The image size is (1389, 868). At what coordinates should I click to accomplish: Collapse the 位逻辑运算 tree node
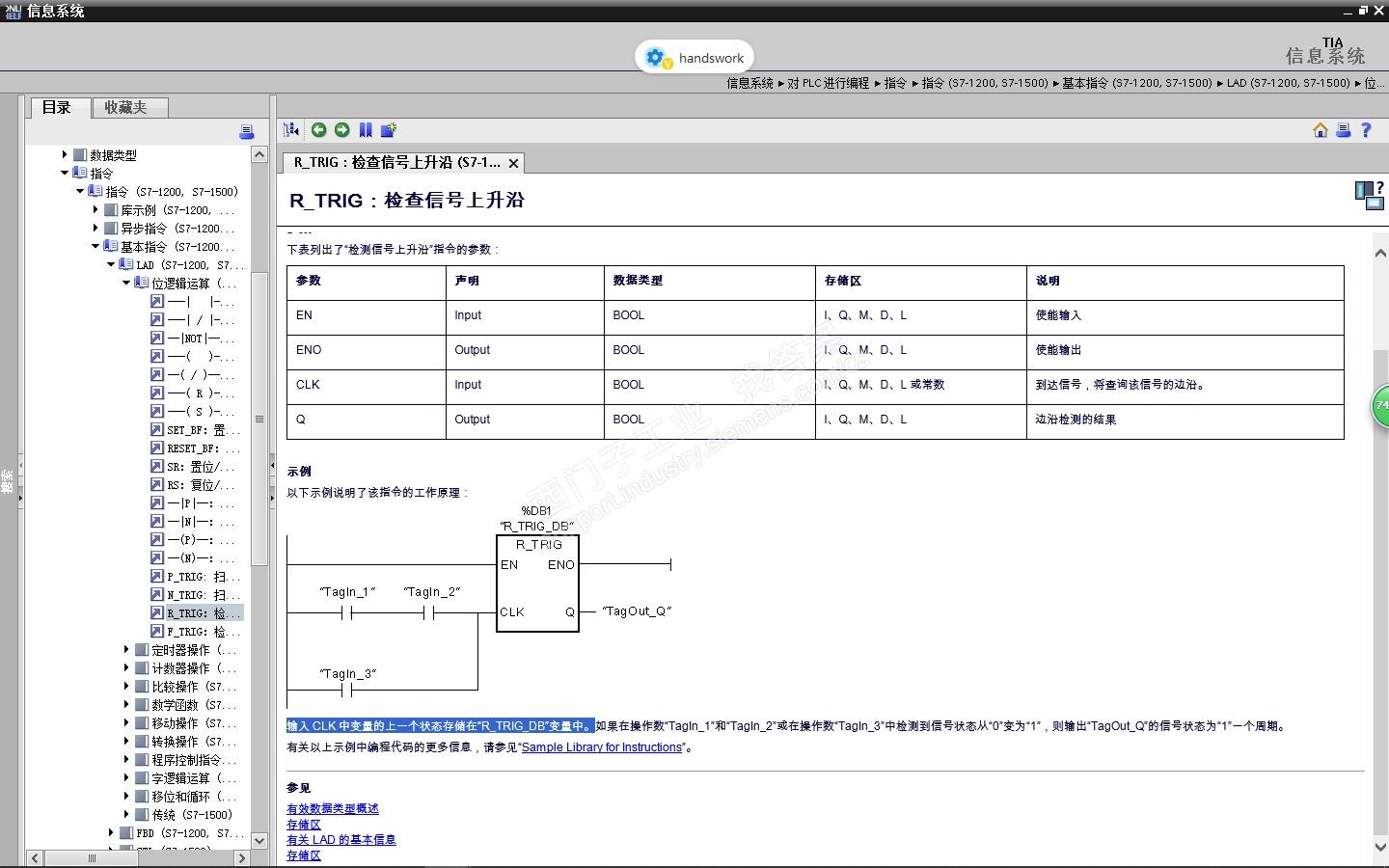point(126,283)
